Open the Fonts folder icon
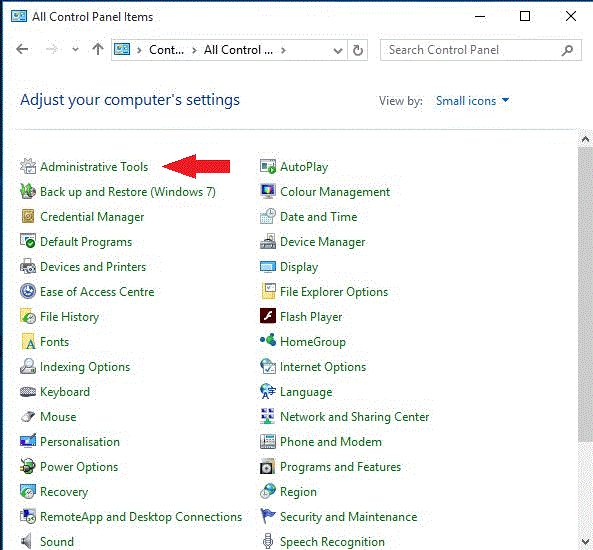 [x=28, y=341]
